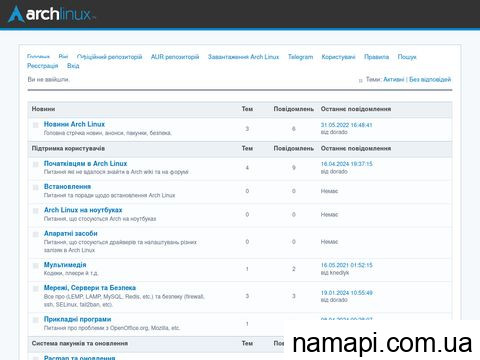Click post count 9 in Початківцям row
The image size is (480, 360).
pyautogui.click(x=294, y=168)
